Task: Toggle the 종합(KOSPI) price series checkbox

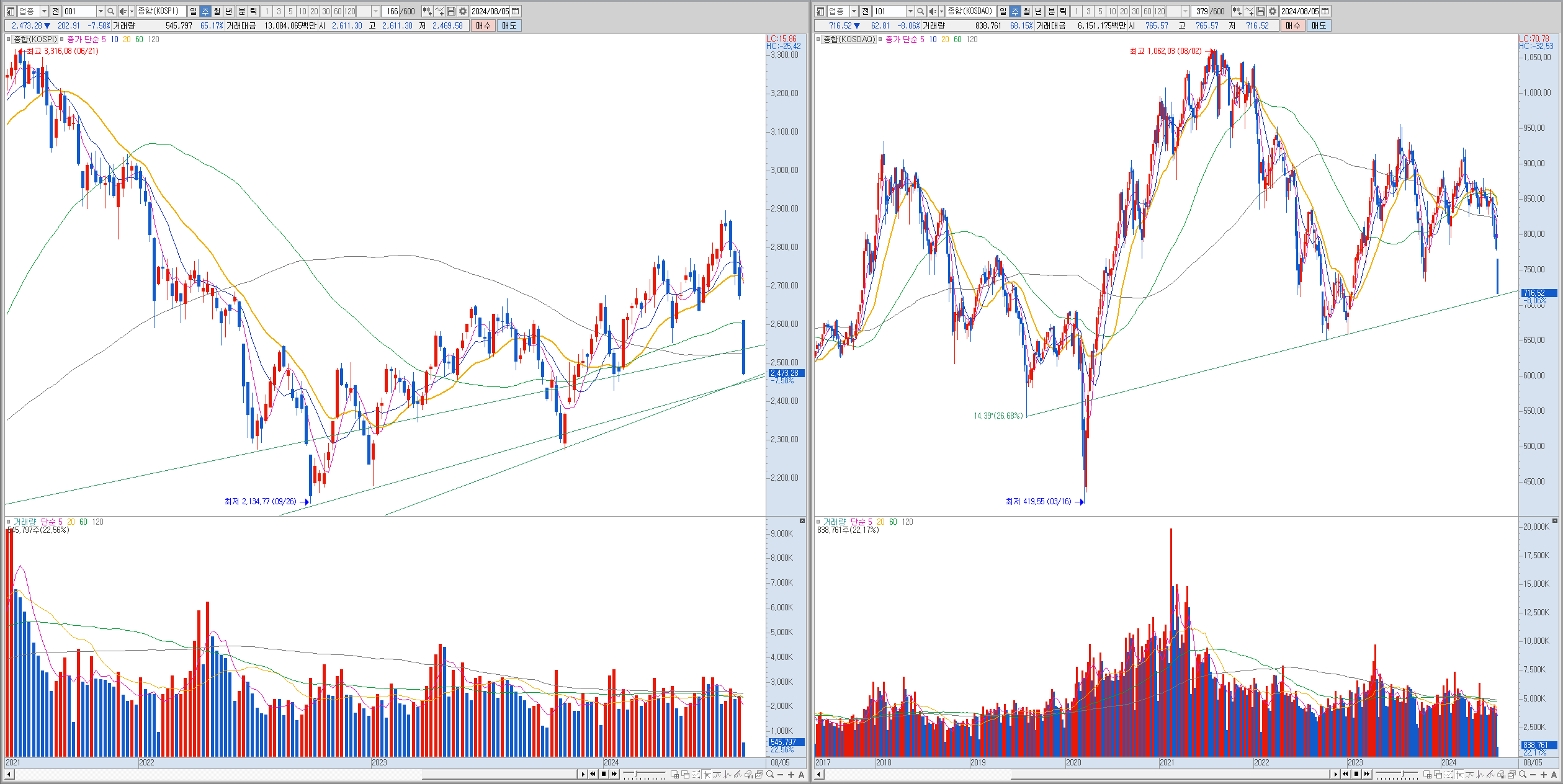Action: pyautogui.click(x=9, y=39)
